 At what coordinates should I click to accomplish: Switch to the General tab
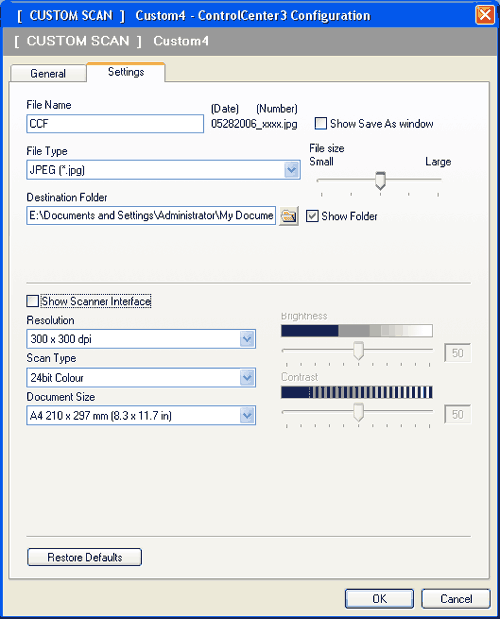tap(48, 73)
